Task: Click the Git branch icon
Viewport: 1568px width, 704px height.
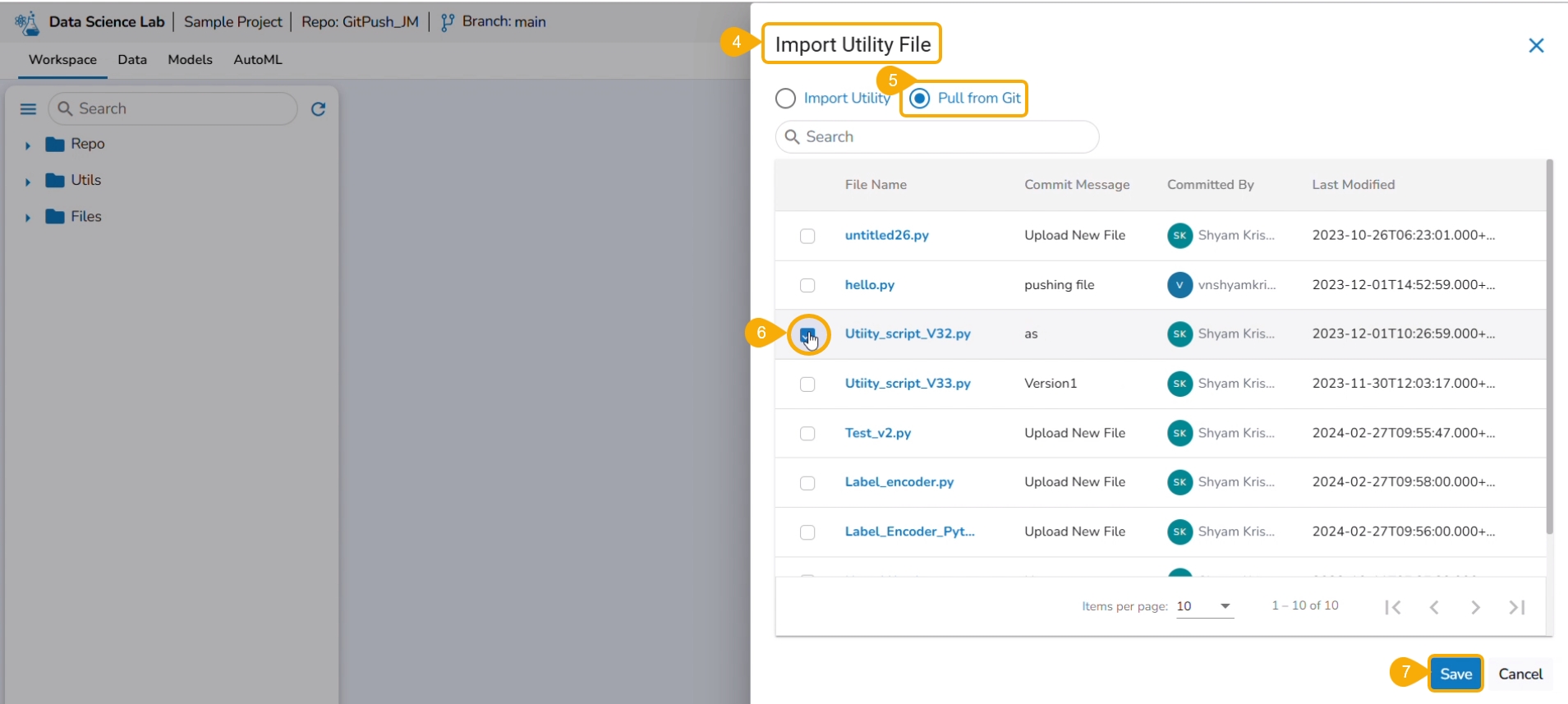Action: pos(448,23)
